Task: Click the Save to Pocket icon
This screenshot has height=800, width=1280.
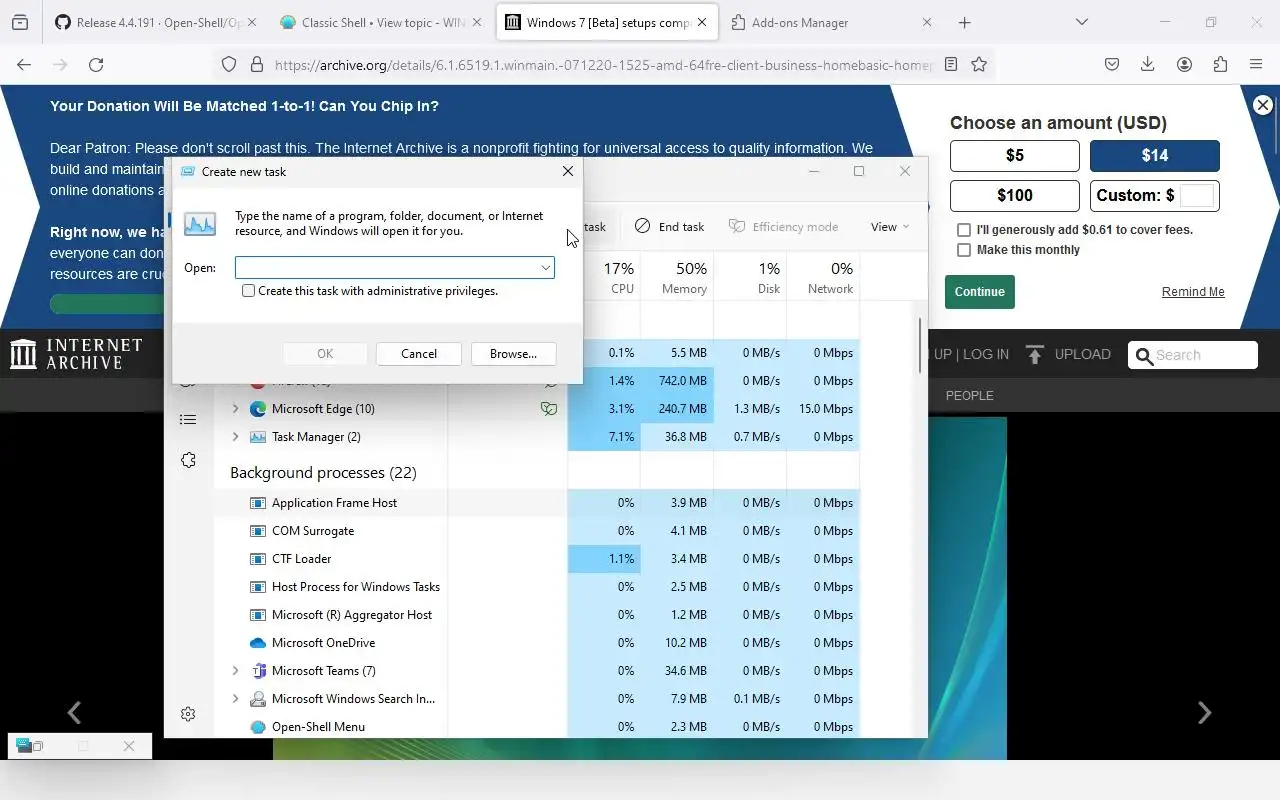Action: tap(1112, 64)
